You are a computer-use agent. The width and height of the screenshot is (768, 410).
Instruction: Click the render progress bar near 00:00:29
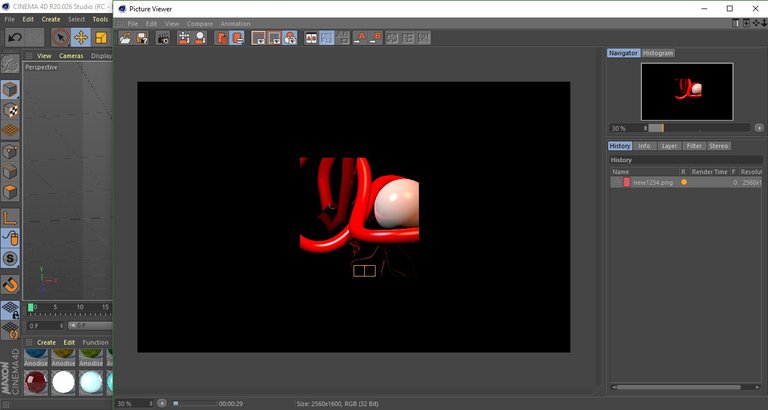194,404
